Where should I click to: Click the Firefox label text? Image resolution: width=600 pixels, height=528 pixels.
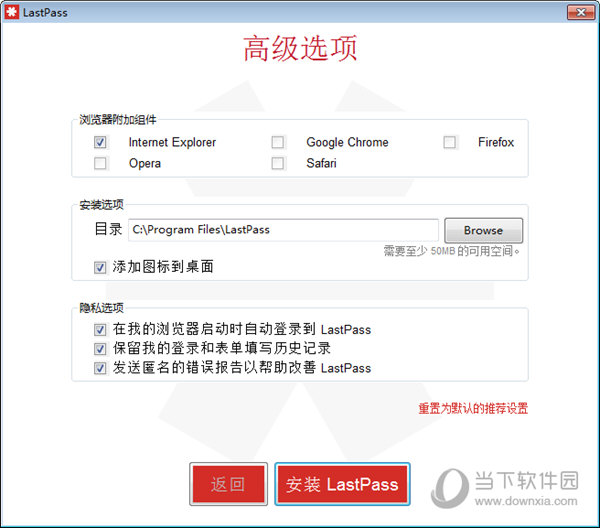496,142
